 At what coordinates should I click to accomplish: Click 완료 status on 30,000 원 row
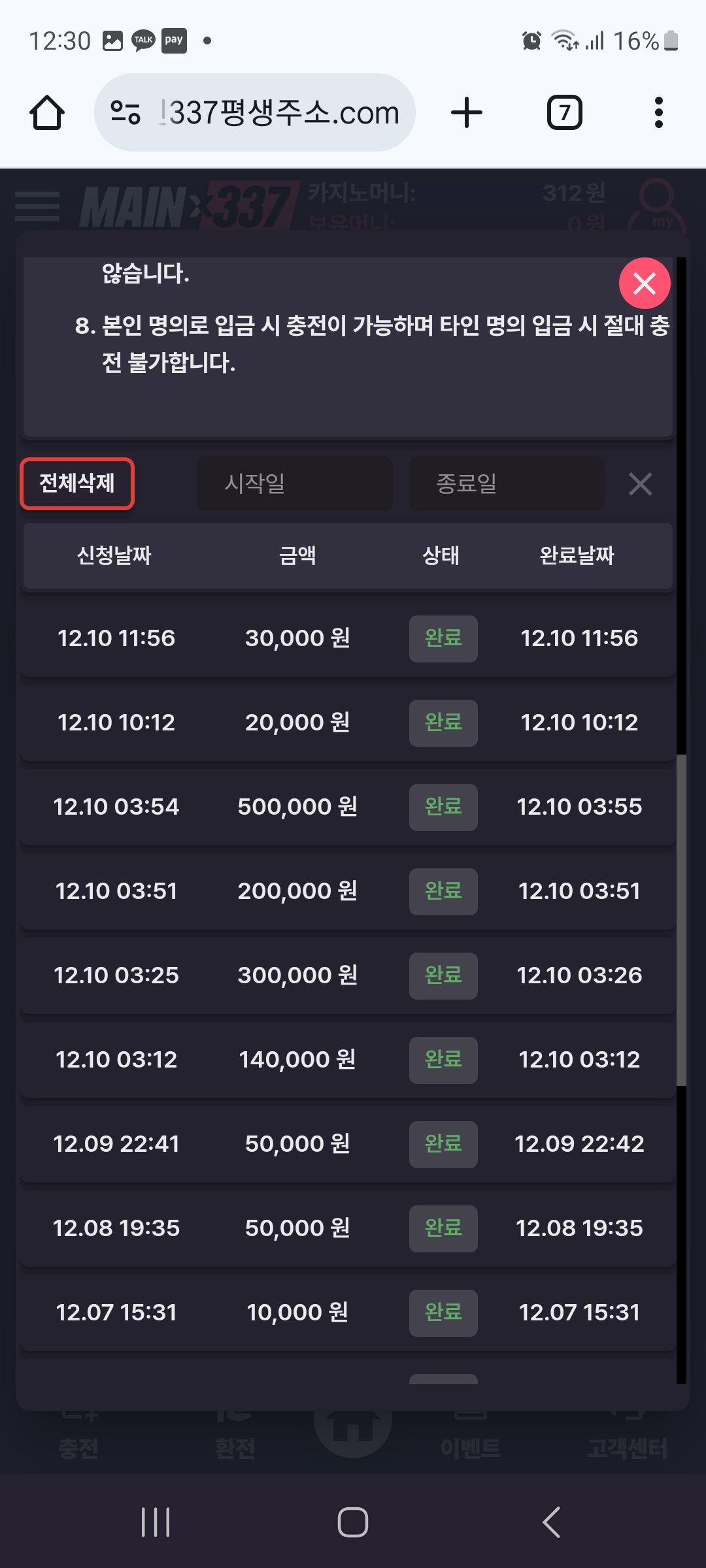[x=443, y=638]
